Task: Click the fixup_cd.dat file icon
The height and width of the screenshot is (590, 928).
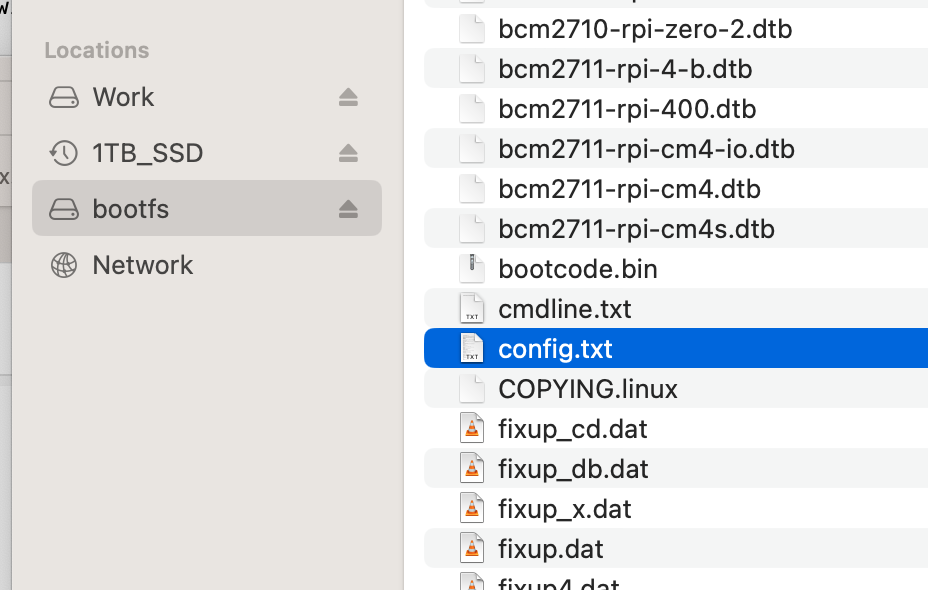Action: click(471, 428)
